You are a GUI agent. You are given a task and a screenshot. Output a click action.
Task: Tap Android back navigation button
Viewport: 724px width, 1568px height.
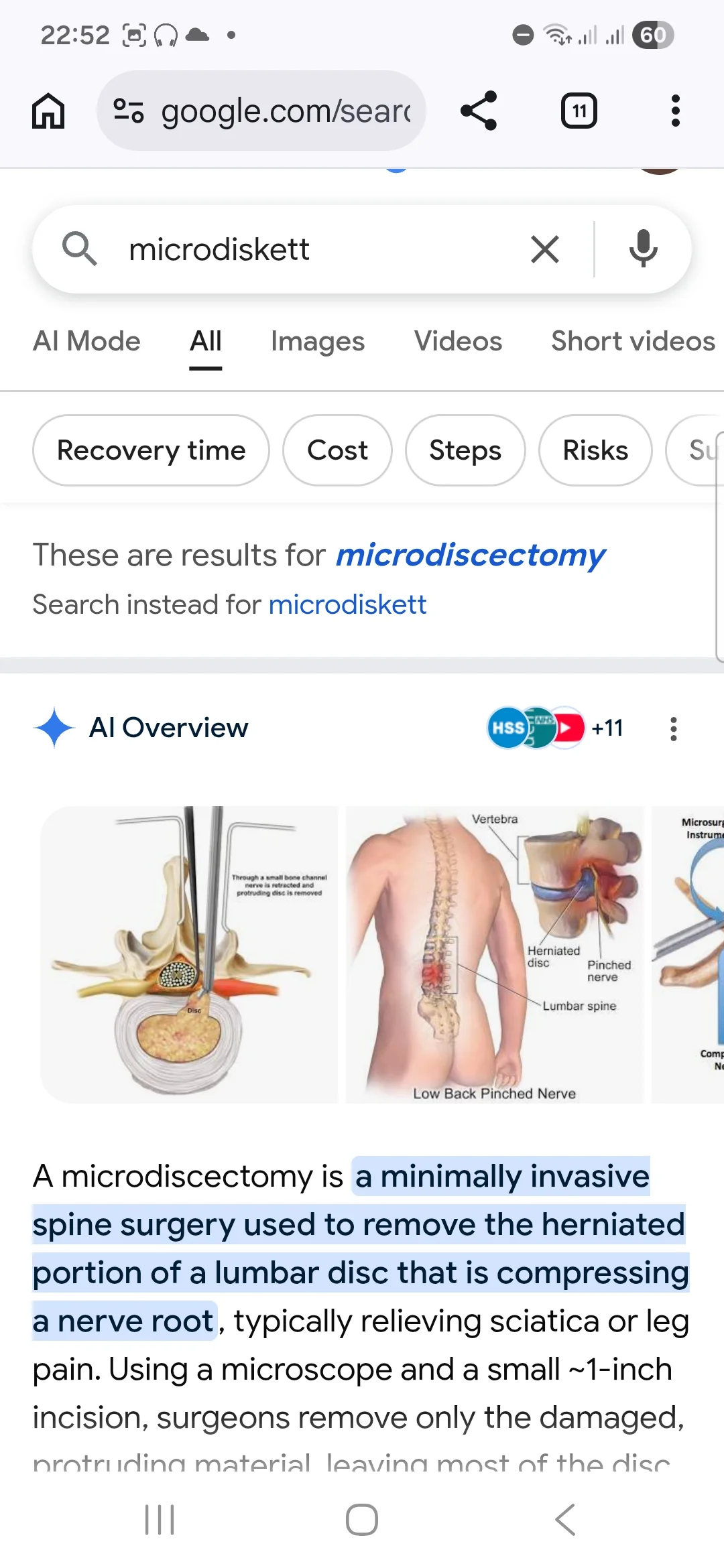[x=564, y=1519]
